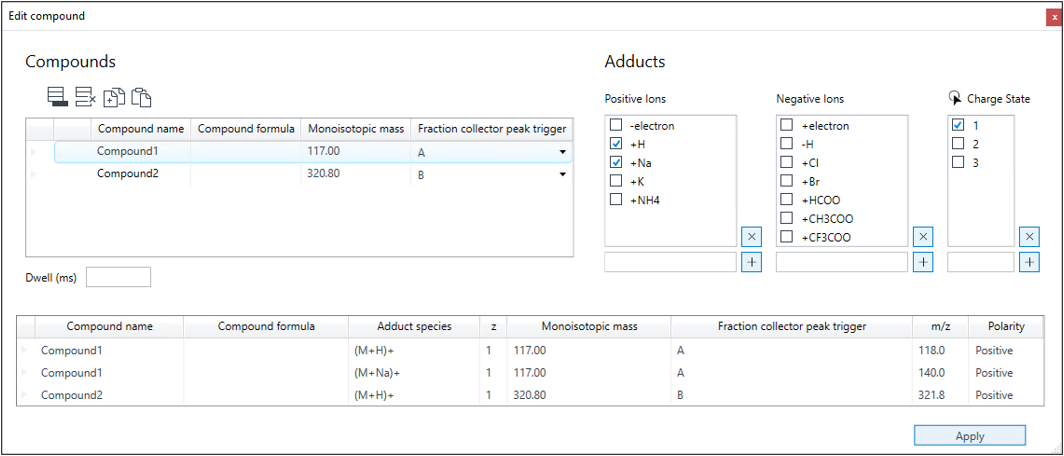This screenshot has height=456, width=1064.
Task: Enable the +K positive ion checkbox
Action: (615, 181)
